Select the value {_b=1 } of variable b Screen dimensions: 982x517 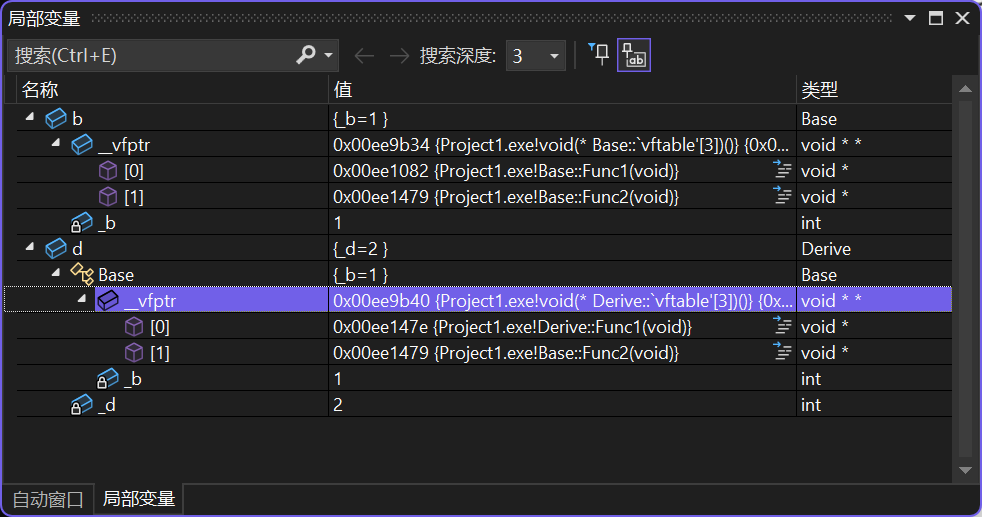point(361,119)
